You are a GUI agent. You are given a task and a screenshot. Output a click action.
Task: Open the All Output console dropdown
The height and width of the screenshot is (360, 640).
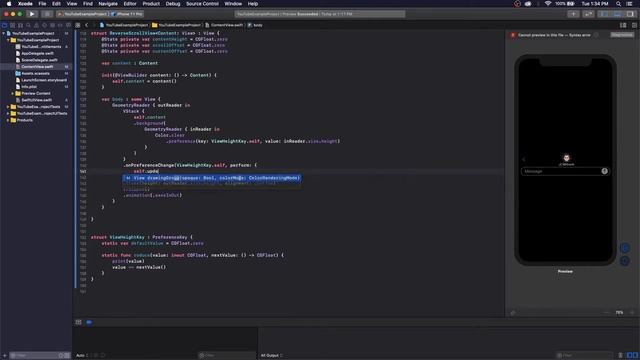tap(272, 356)
